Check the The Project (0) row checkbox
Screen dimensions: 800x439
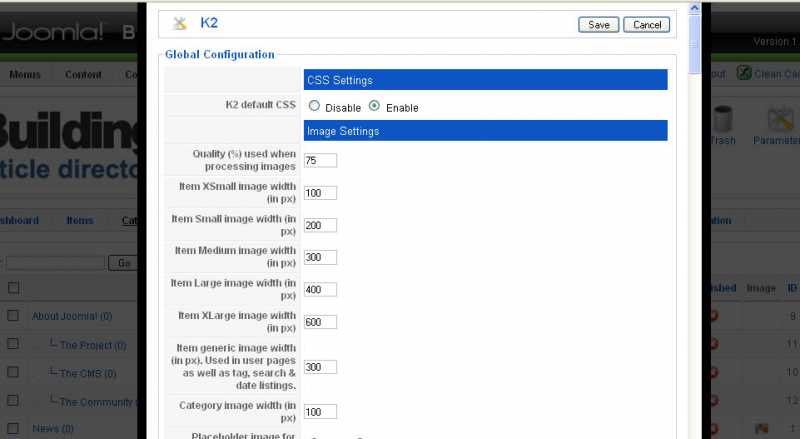click(x=13, y=344)
